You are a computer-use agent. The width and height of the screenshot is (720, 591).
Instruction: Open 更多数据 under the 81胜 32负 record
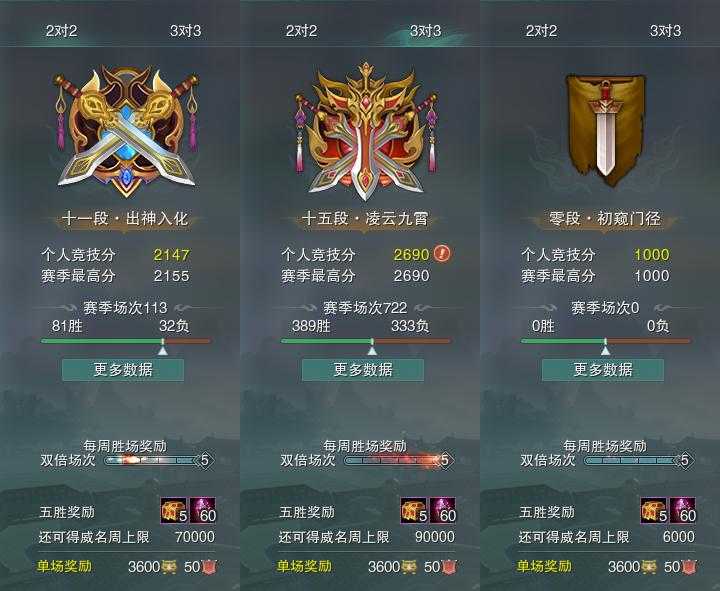tap(123, 370)
